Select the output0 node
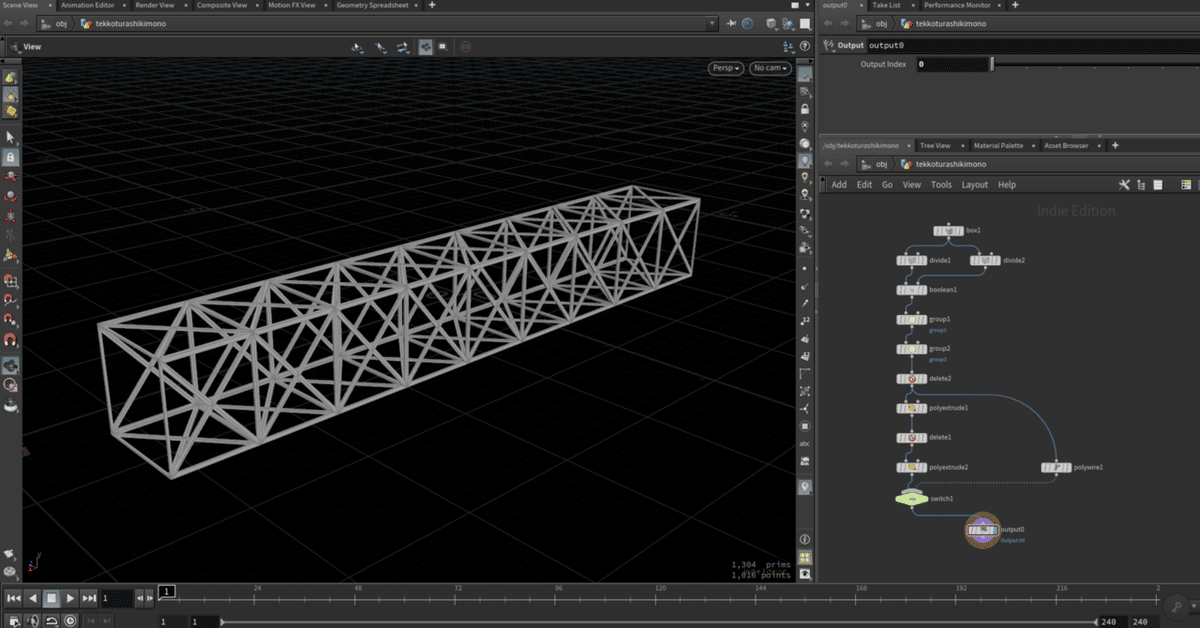The width and height of the screenshot is (1200, 628). [983, 530]
